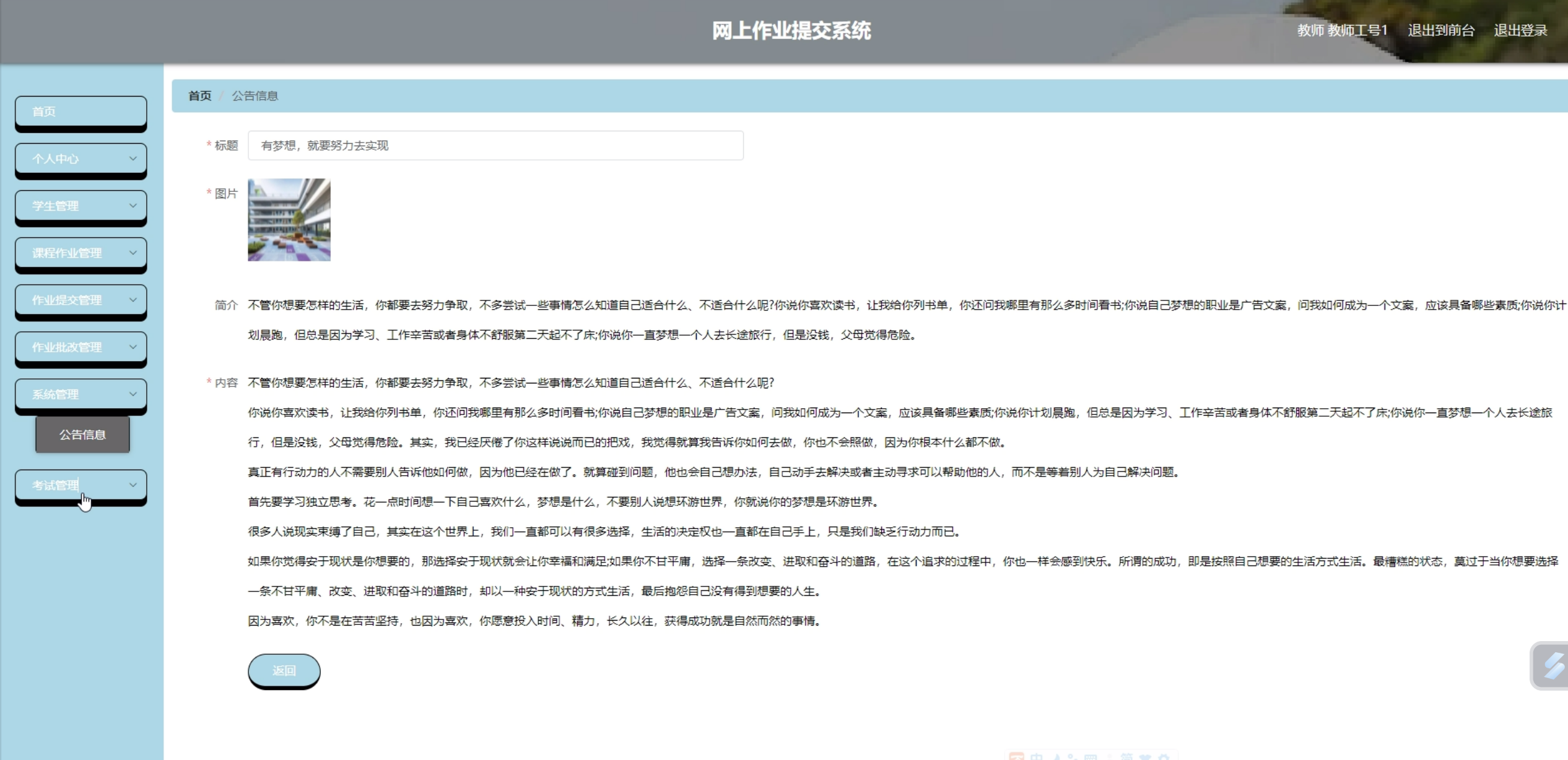Click the 学生管理 menu label

(x=56, y=206)
